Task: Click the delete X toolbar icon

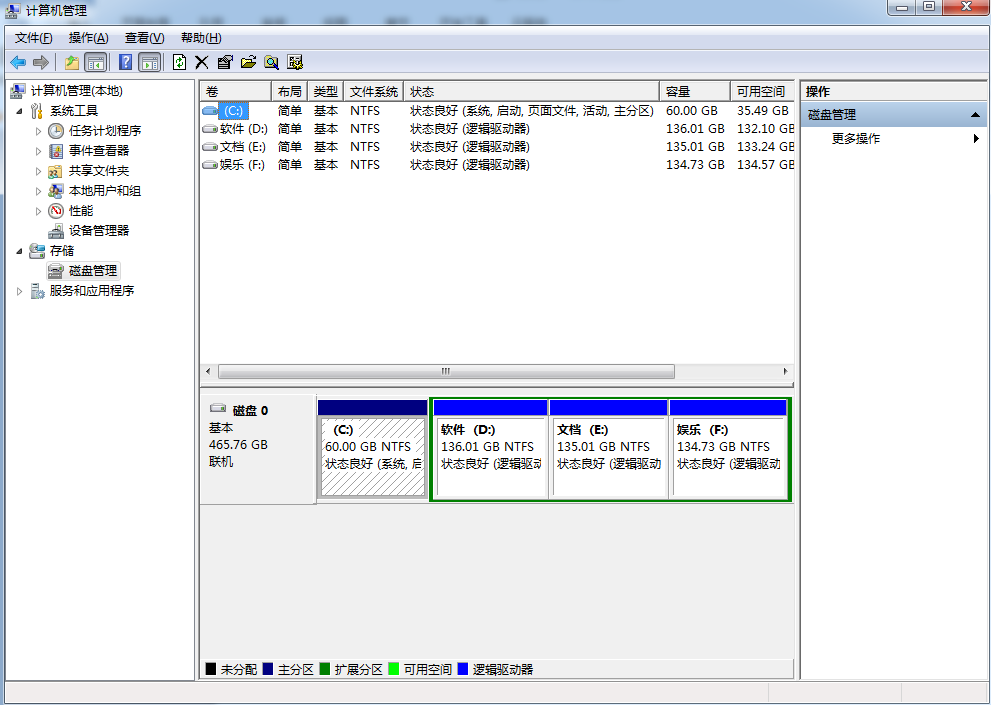Action: pos(202,62)
